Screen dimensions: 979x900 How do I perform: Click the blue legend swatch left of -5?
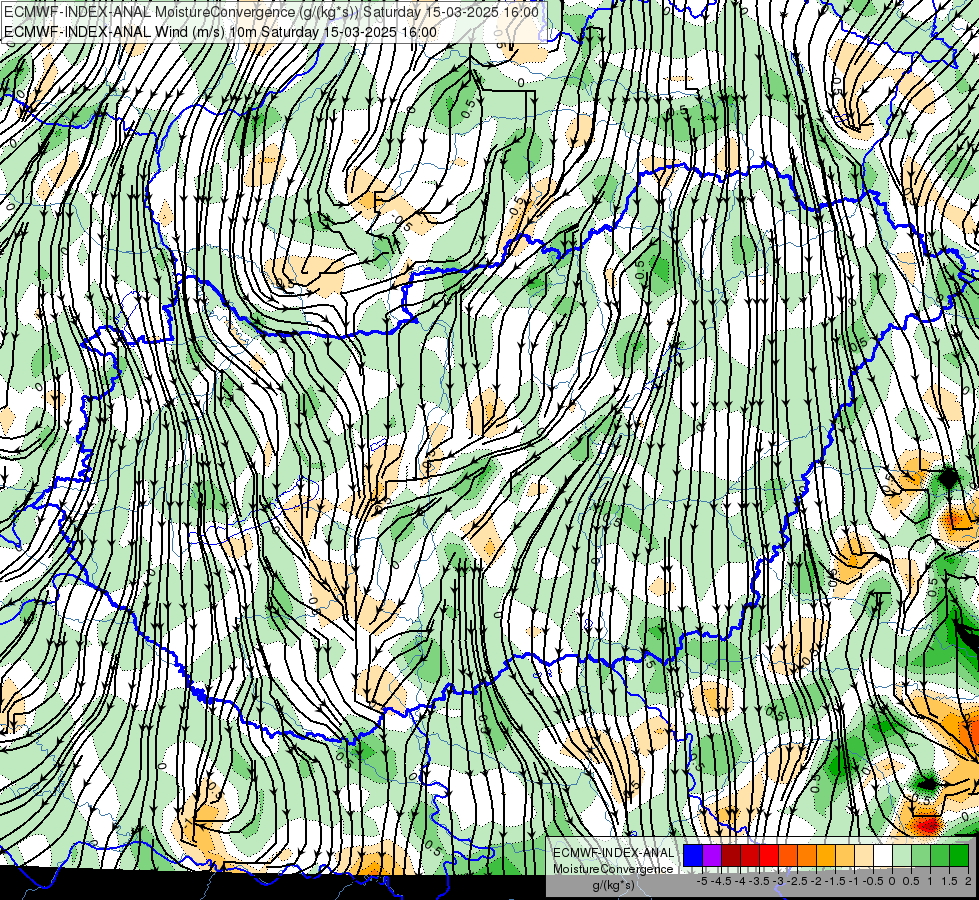(x=693, y=855)
